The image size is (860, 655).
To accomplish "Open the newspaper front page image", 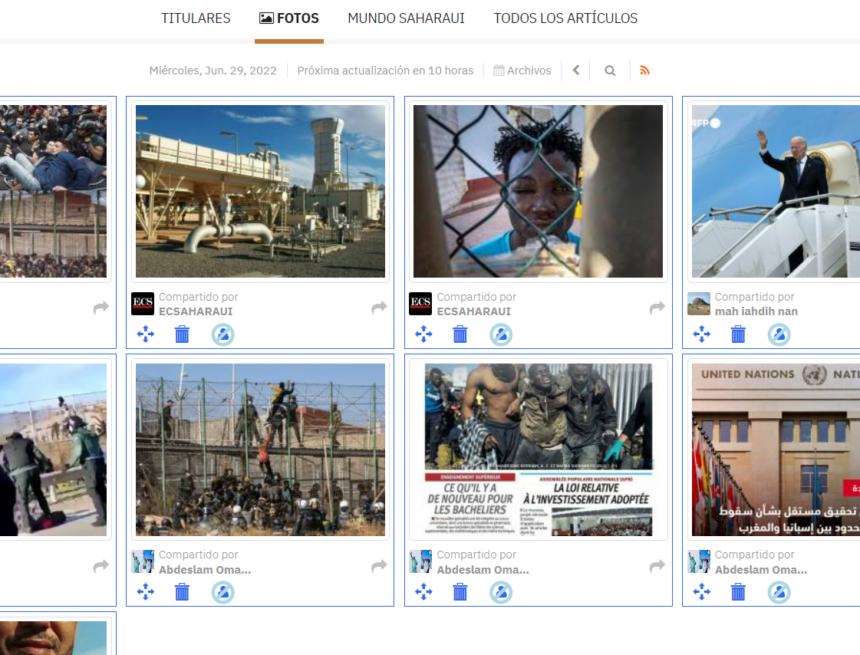I will tap(538, 450).
